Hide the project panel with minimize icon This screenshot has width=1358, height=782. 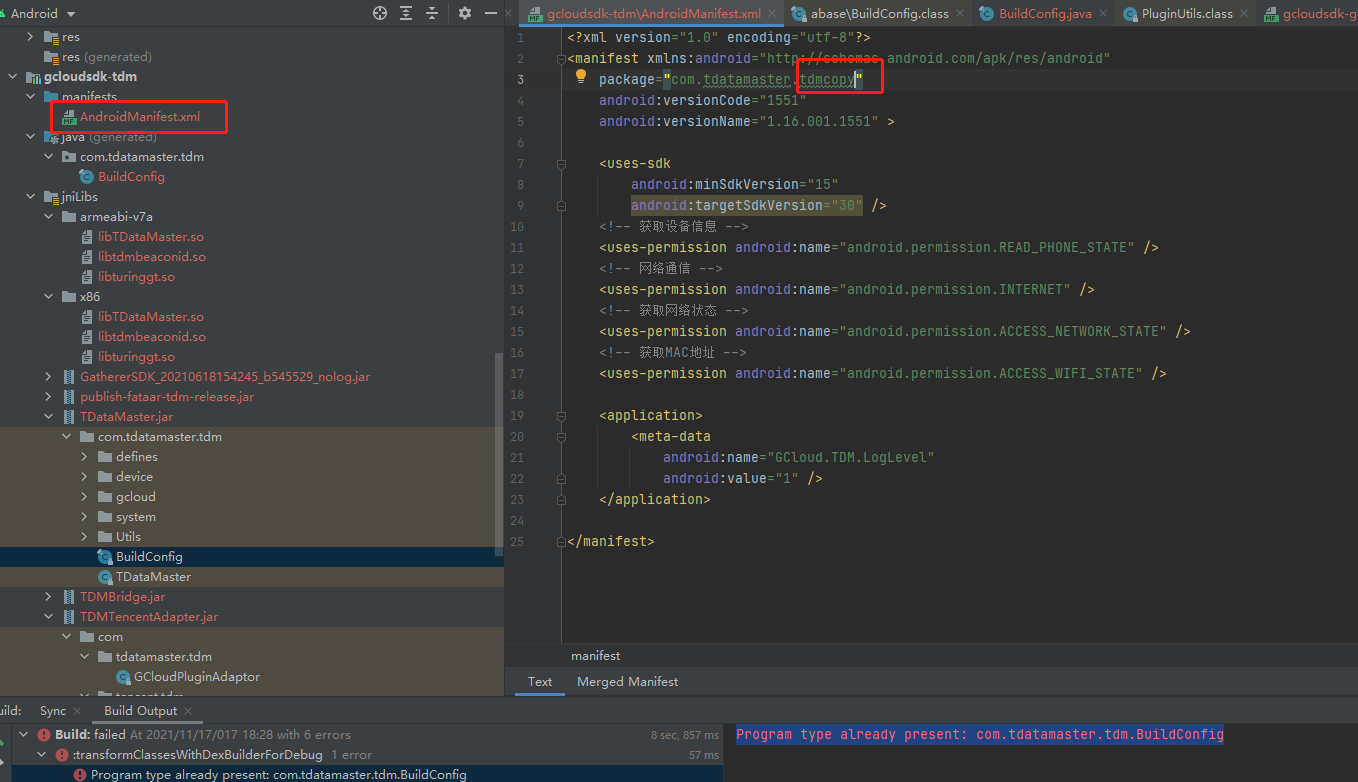coord(491,13)
